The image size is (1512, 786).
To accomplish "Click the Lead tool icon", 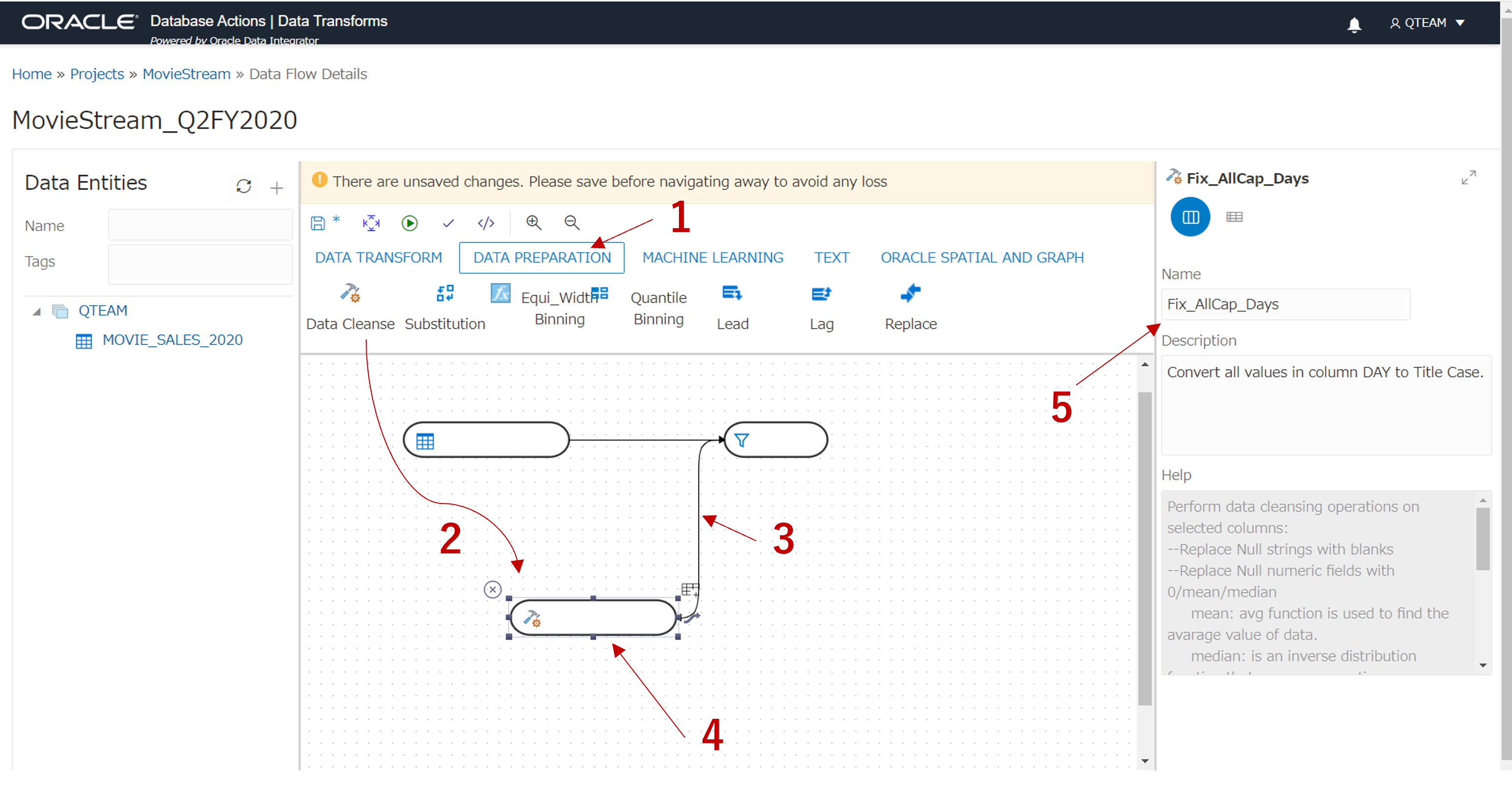I will (732, 293).
